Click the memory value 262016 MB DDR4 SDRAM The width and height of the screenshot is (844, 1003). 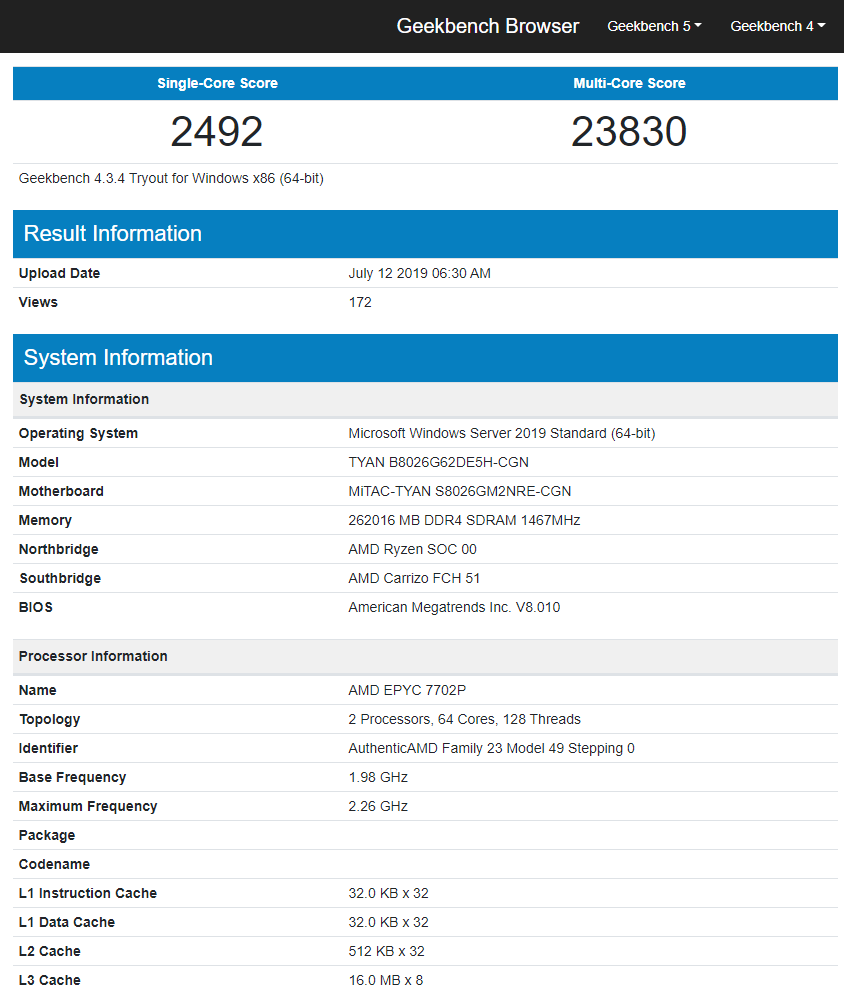tap(464, 520)
